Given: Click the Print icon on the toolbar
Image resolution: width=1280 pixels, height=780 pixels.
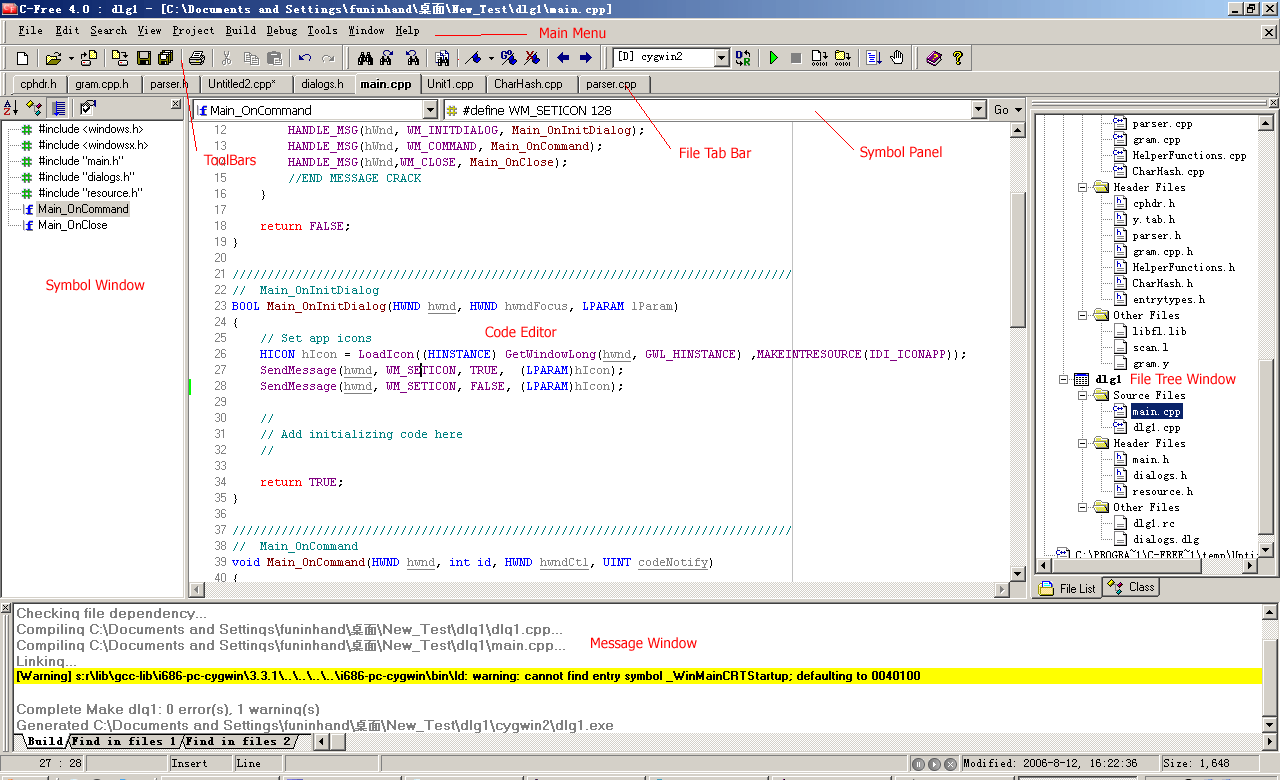Looking at the screenshot, I should pyautogui.click(x=195, y=57).
